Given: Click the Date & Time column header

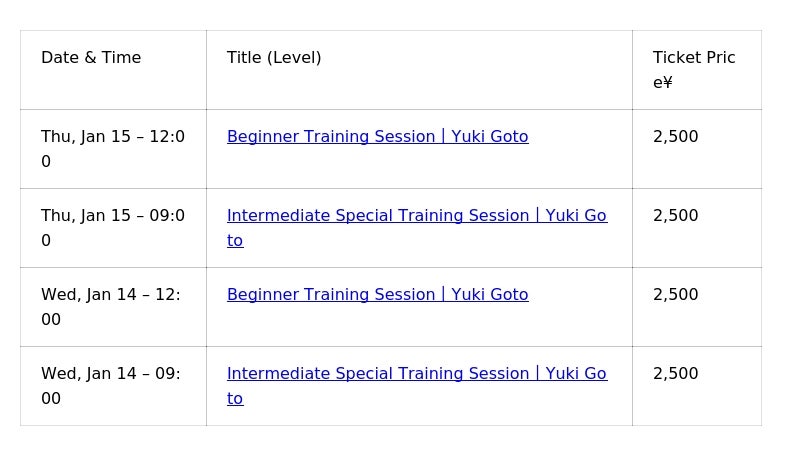Looking at the screenshot, I should coord(91,58).
